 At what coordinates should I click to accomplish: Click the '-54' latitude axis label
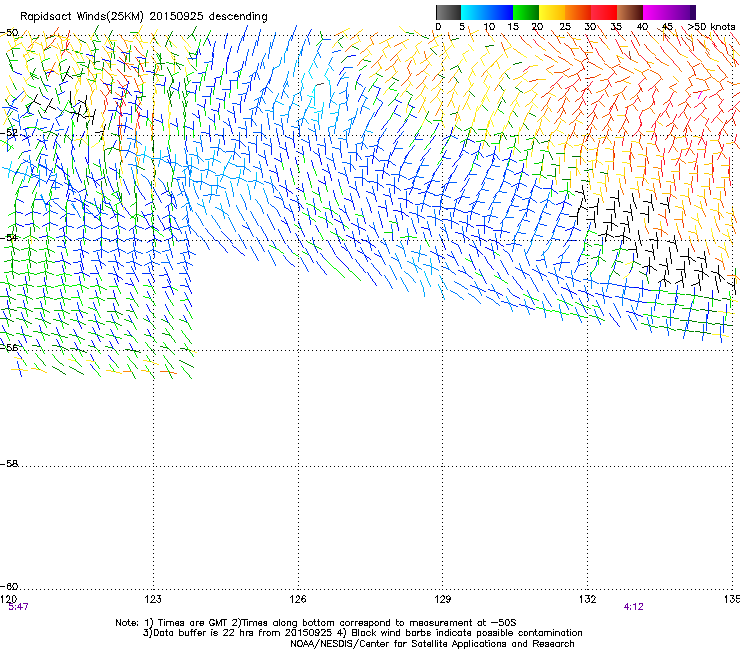9,238
